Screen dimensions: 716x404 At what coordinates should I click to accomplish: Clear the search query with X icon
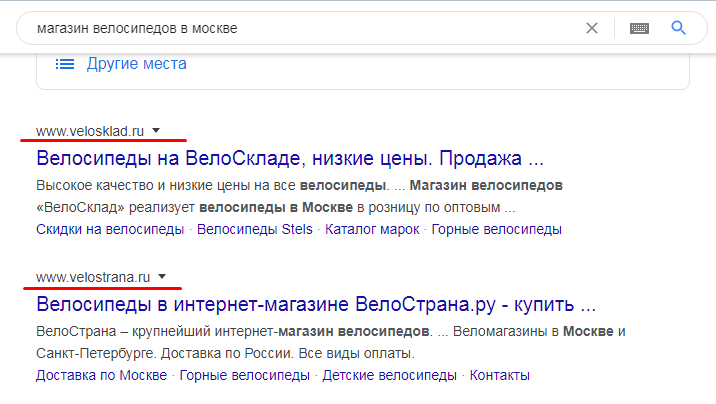592,28
